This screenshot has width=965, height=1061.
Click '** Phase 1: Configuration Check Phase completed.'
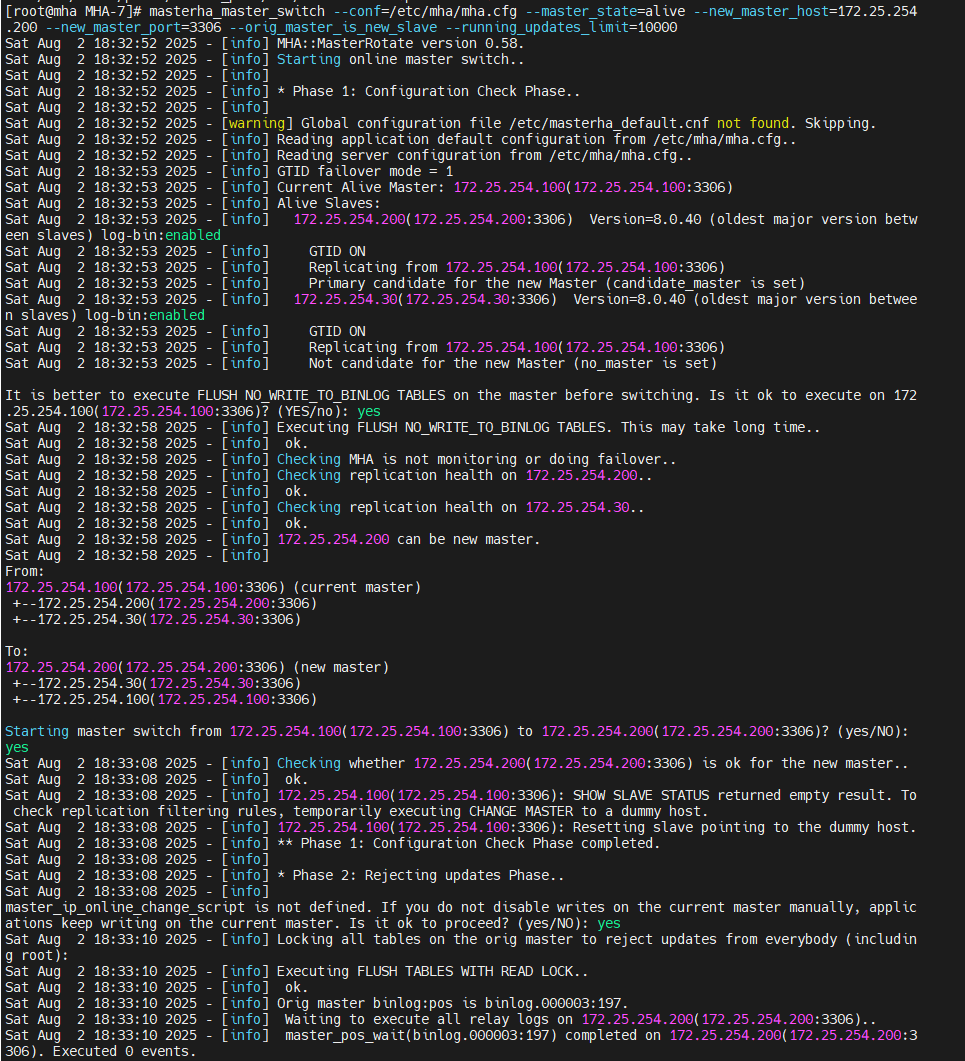pos(468,843)
